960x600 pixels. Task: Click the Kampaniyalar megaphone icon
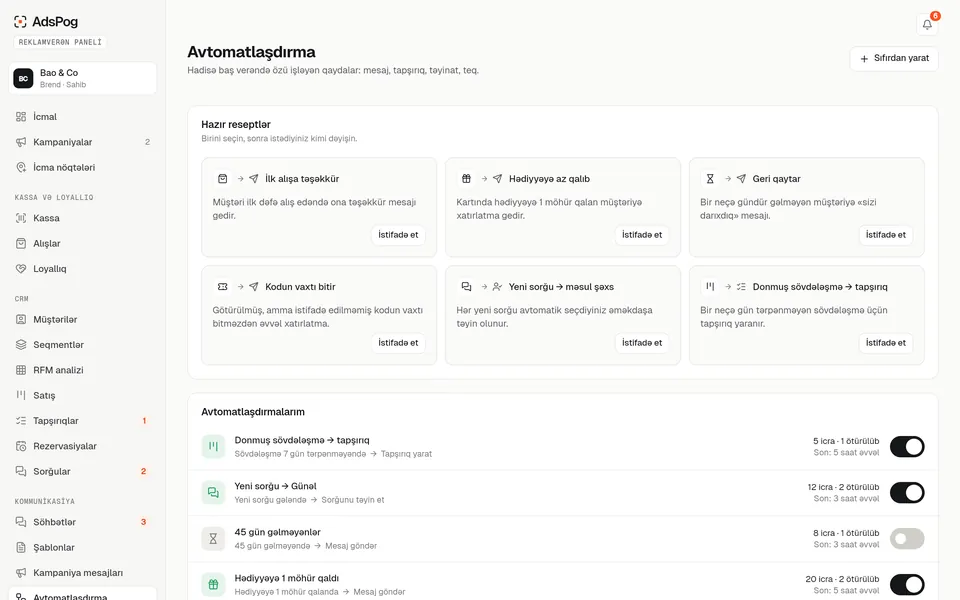[x=21, y=142]
